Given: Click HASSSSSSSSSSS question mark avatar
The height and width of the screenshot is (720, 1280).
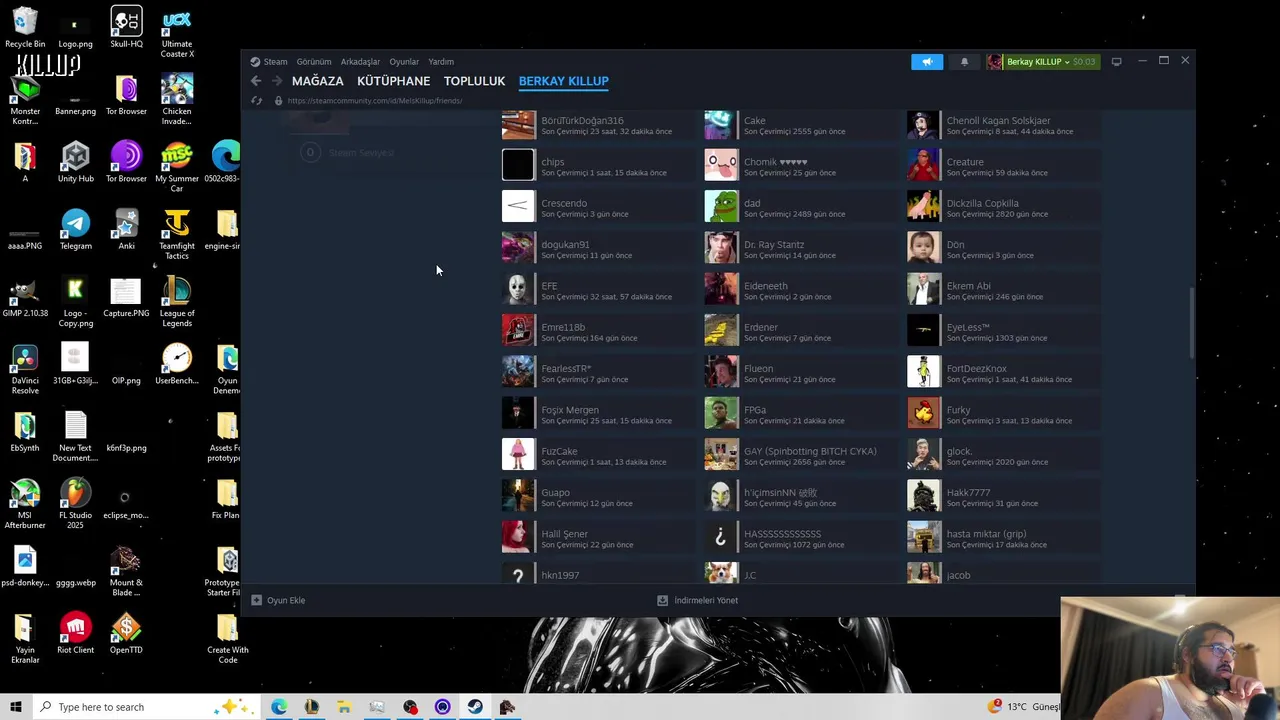Looking at the screenshot, I should [x=721, y=537].
